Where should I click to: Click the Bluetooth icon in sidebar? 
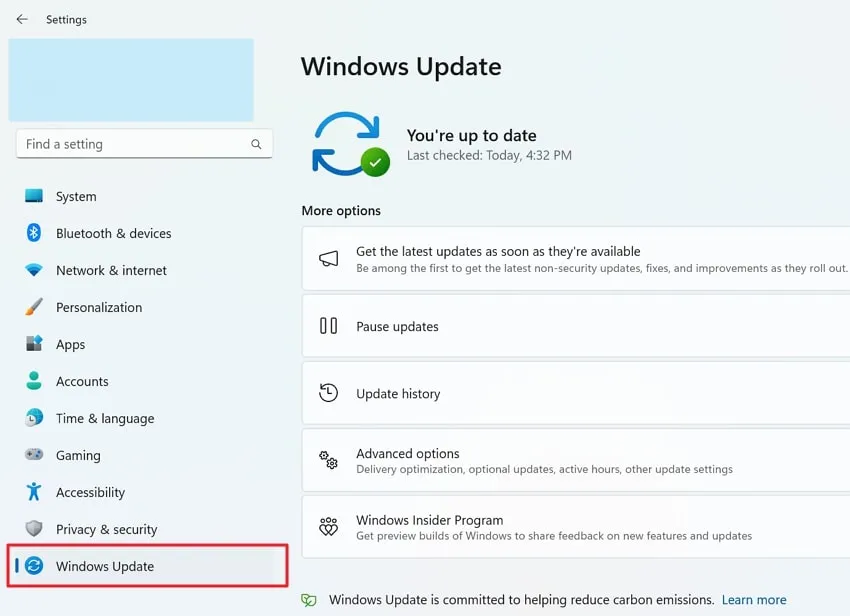[34, 233]
